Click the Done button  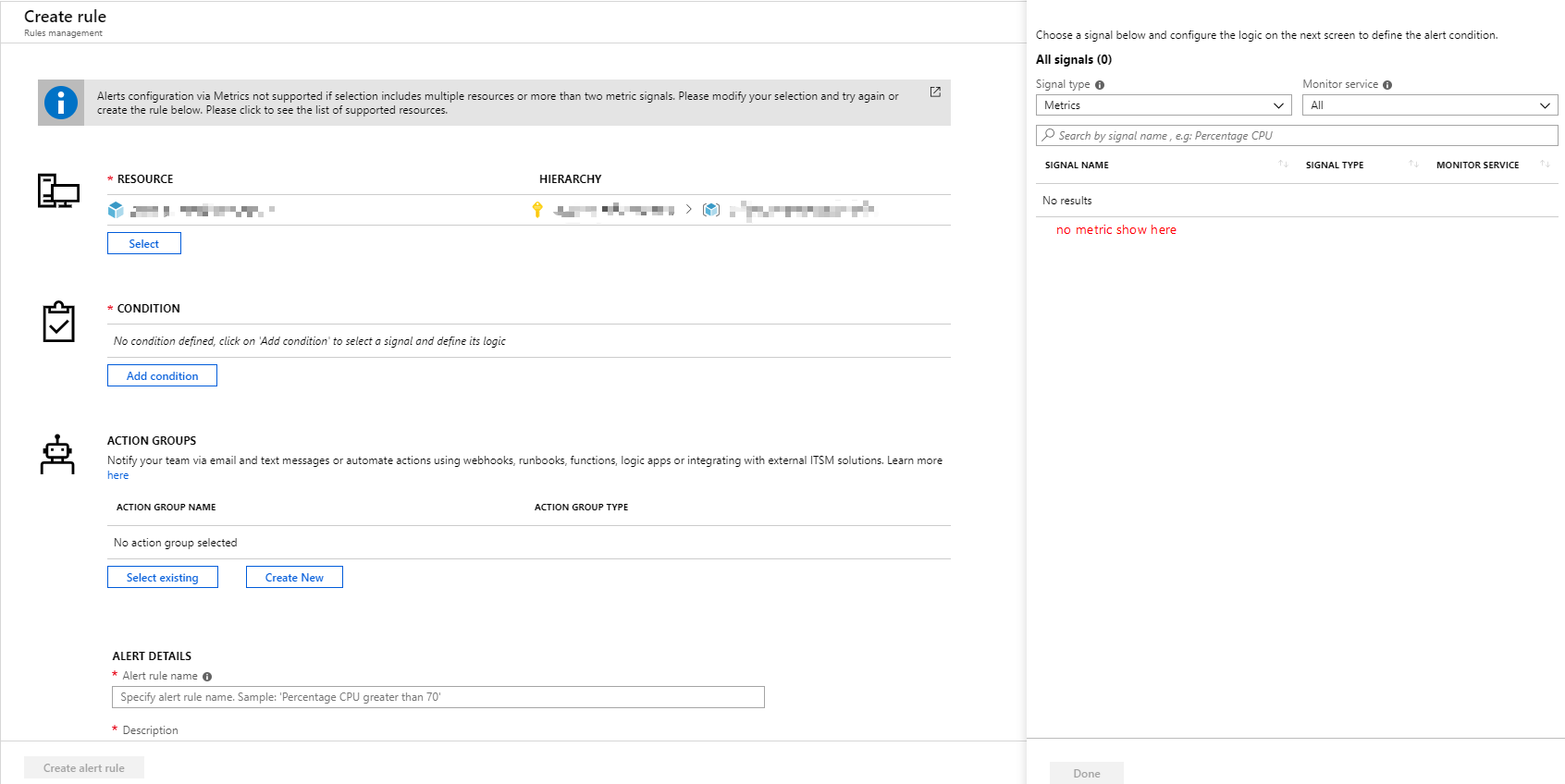tap(1087, 773)
